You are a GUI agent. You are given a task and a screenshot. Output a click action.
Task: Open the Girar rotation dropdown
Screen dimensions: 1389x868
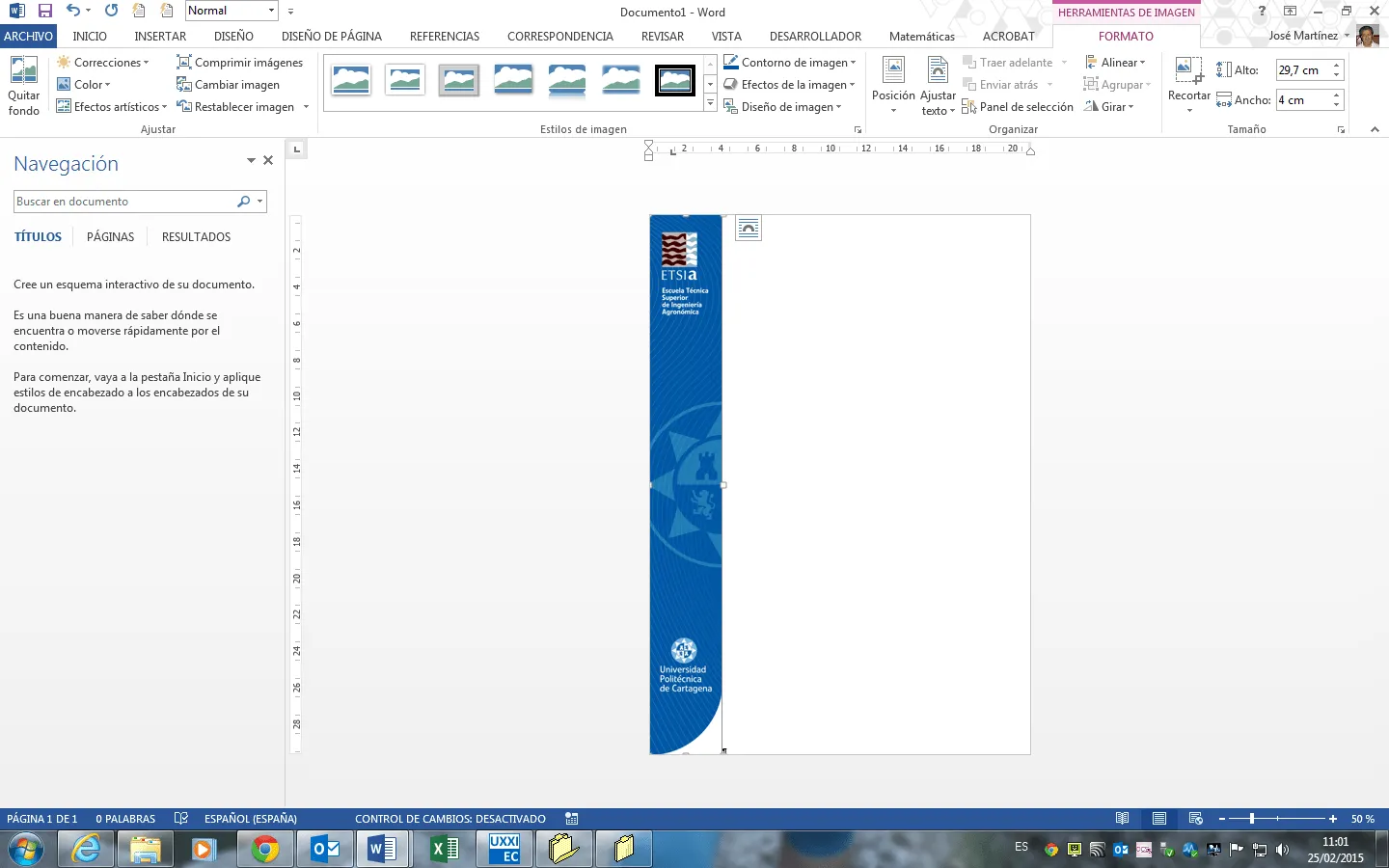(x=1108, y=107)
